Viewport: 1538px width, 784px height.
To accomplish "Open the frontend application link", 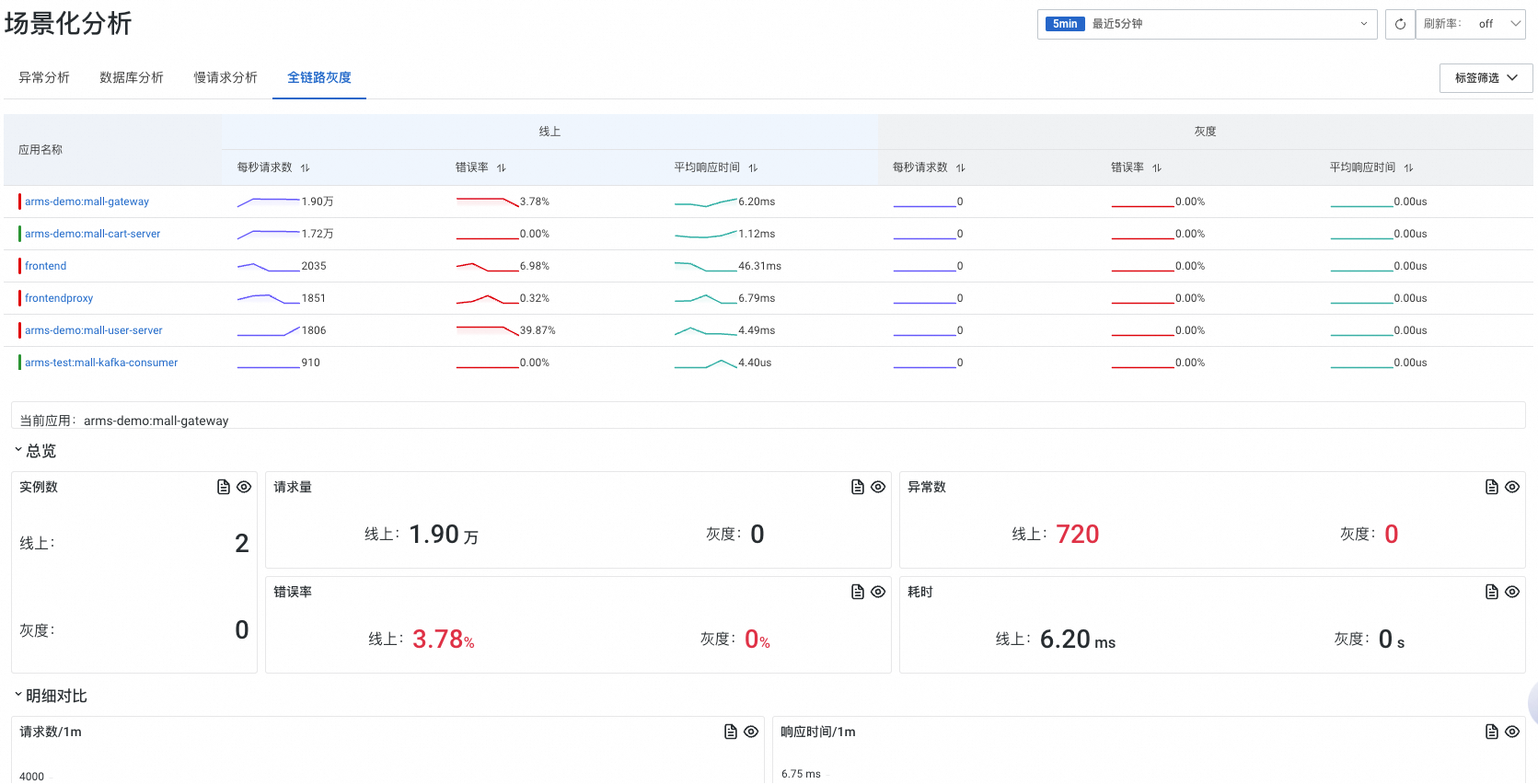I will tap(45, 266).
